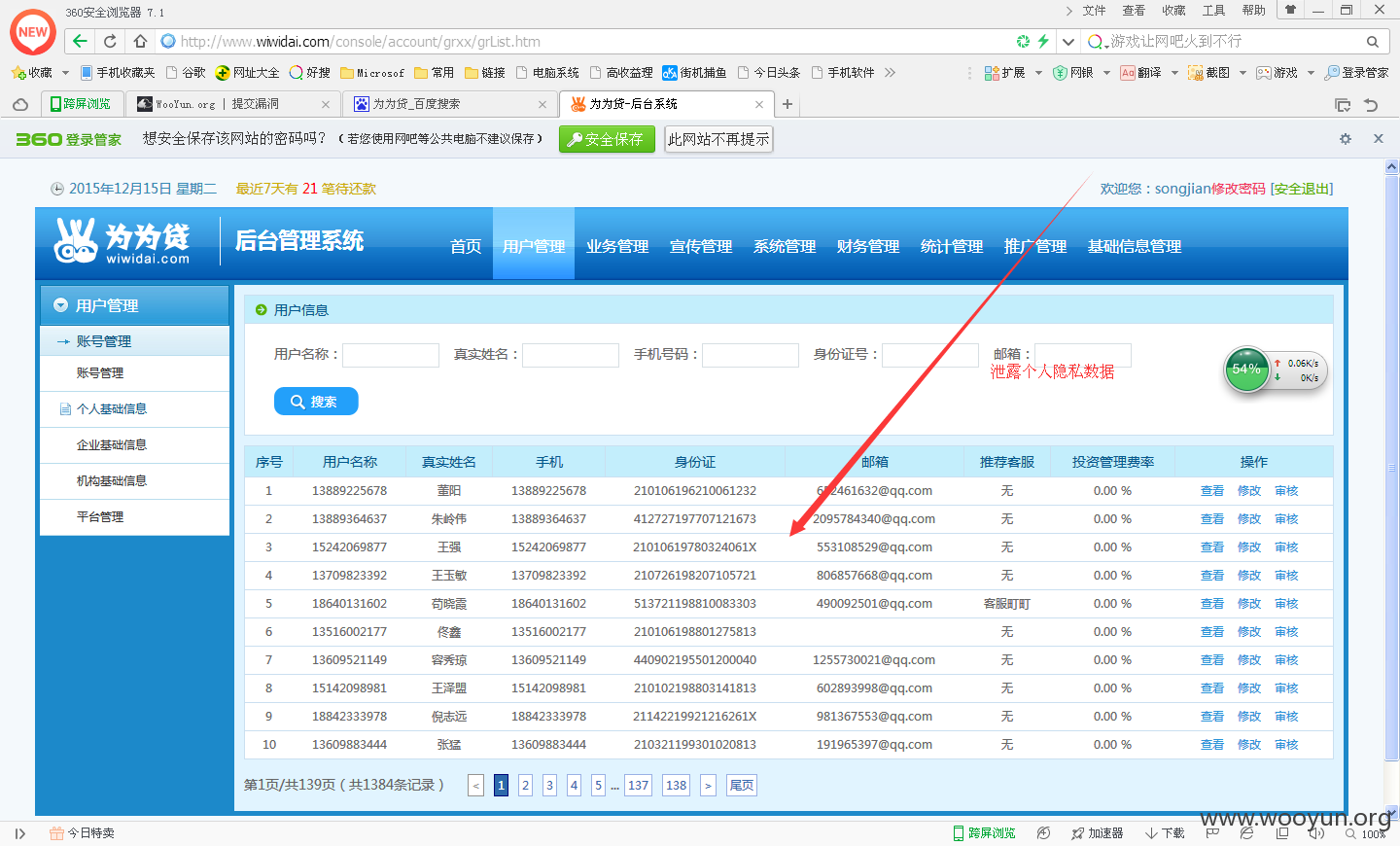
Task: Expand the 收藏 dropdown arrow
Action: click(x=65, y=73)
